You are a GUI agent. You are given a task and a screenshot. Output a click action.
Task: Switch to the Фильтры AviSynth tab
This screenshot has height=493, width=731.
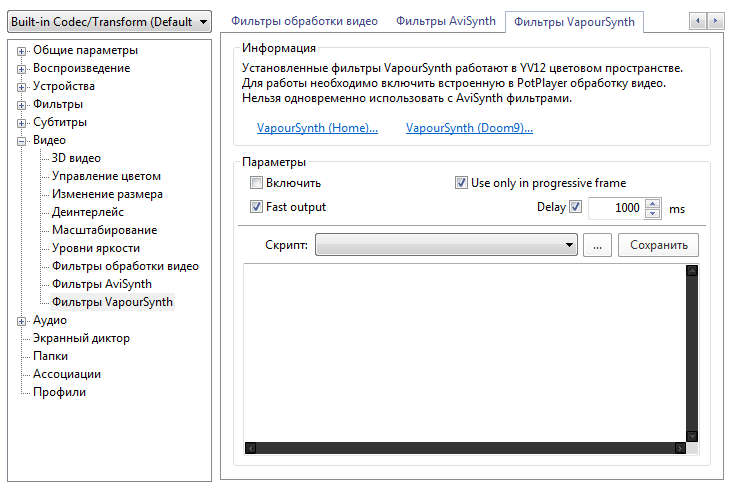(x=446, y=21)
